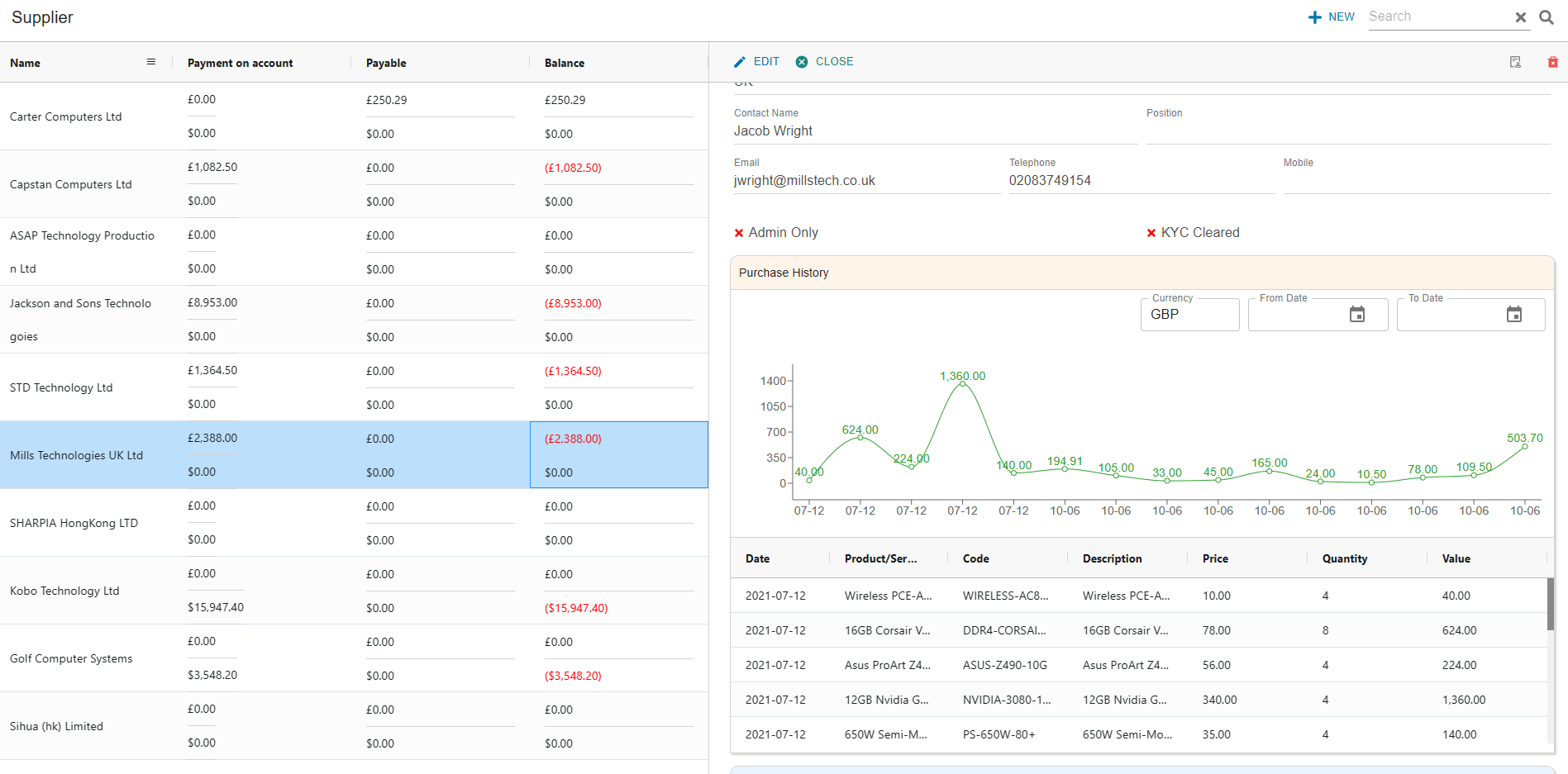Click the search magnifier icon
Image resolution: width=1568 pixels, height=774 pixels.
point(1546,17)
